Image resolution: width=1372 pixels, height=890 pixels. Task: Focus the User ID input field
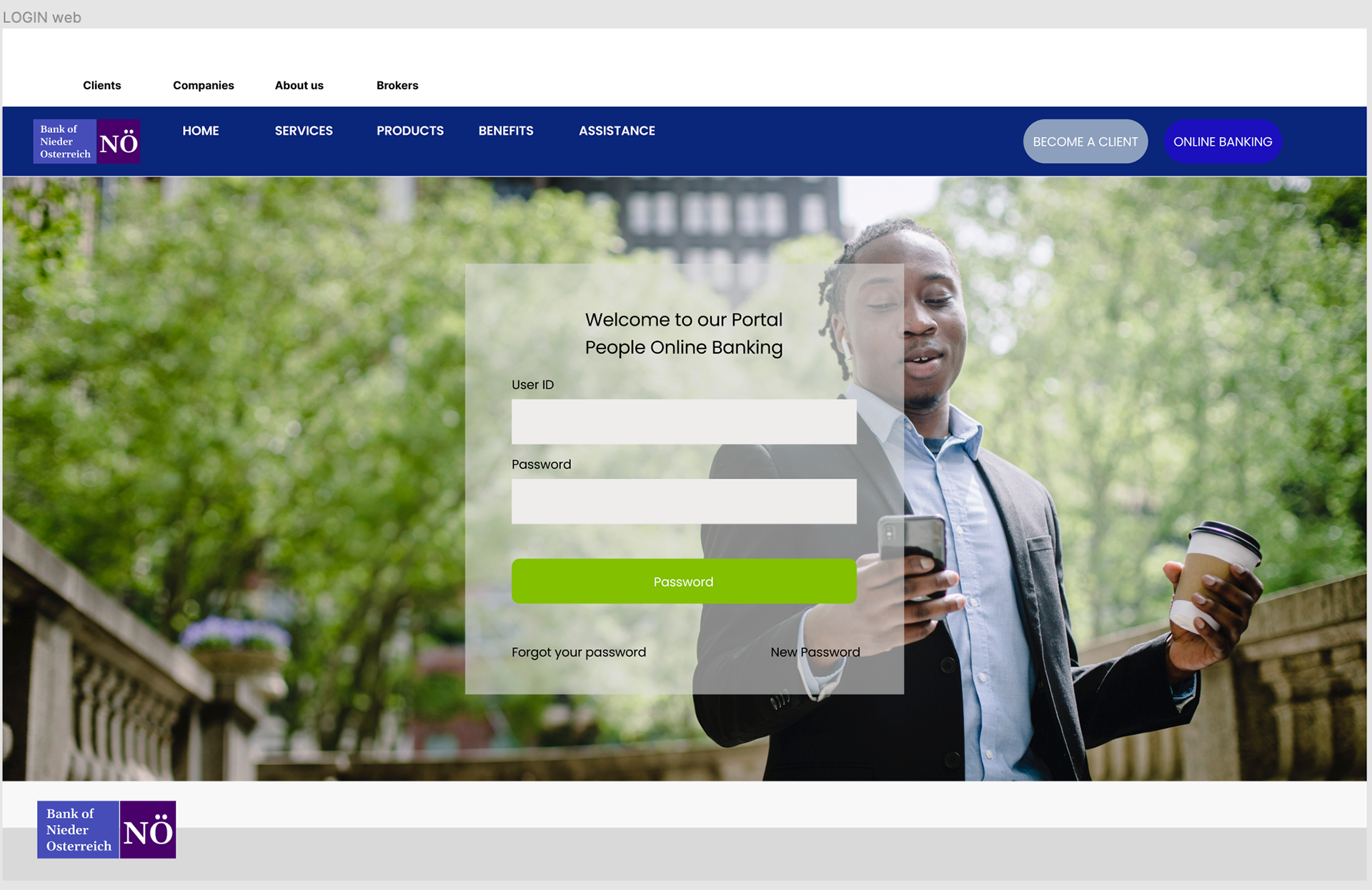tap(684, 421)
